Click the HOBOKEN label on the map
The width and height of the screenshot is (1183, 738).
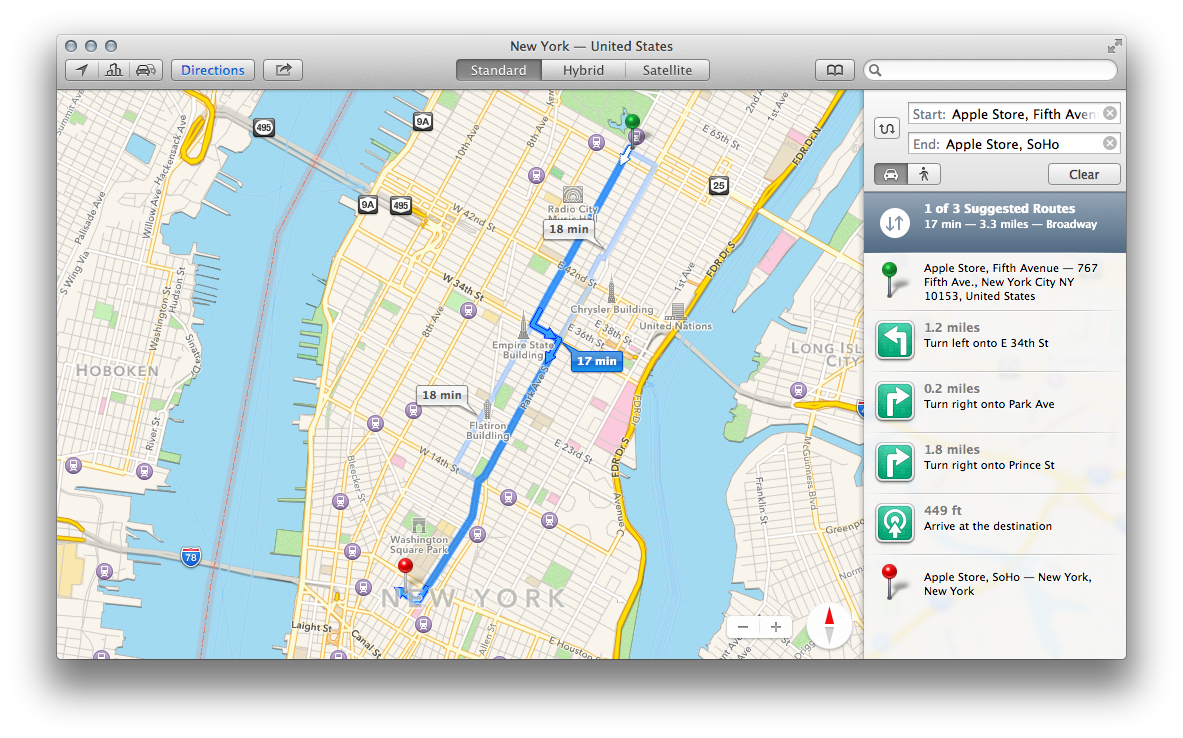tap(118, 371)
